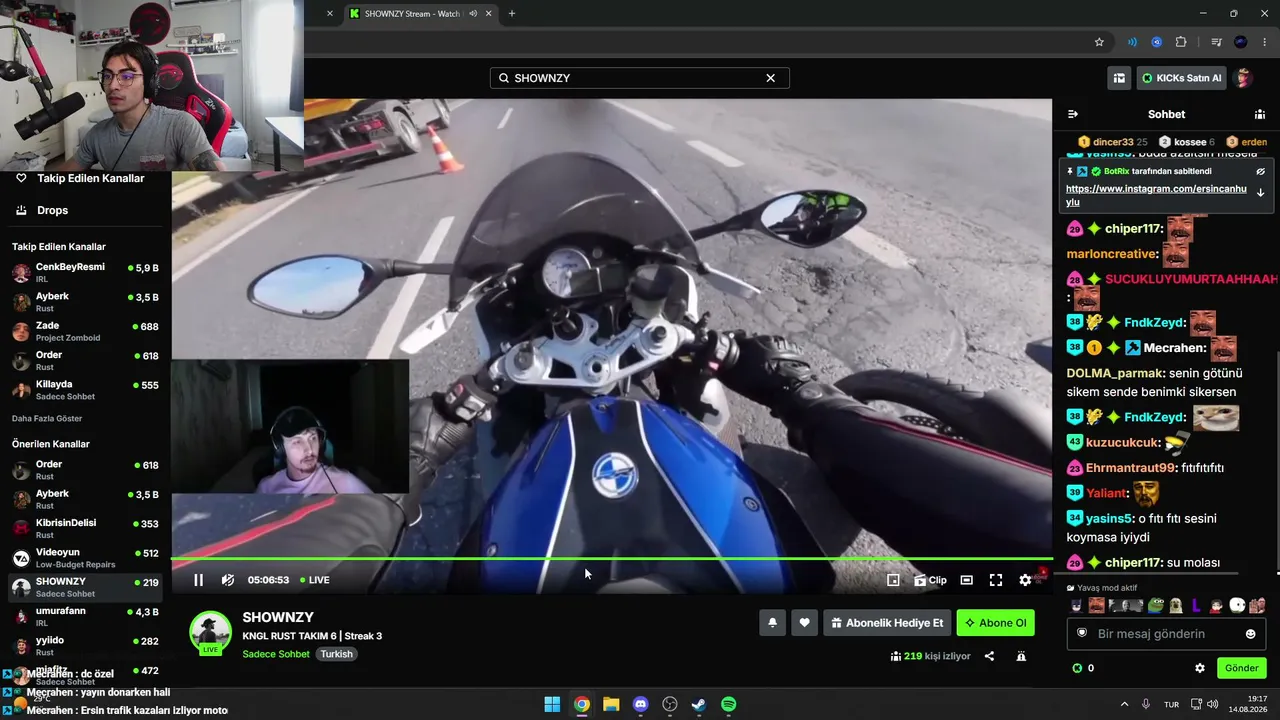Switch to SHOWNZY Stream browser tab
1280x720 pixels.
point(420,14)
